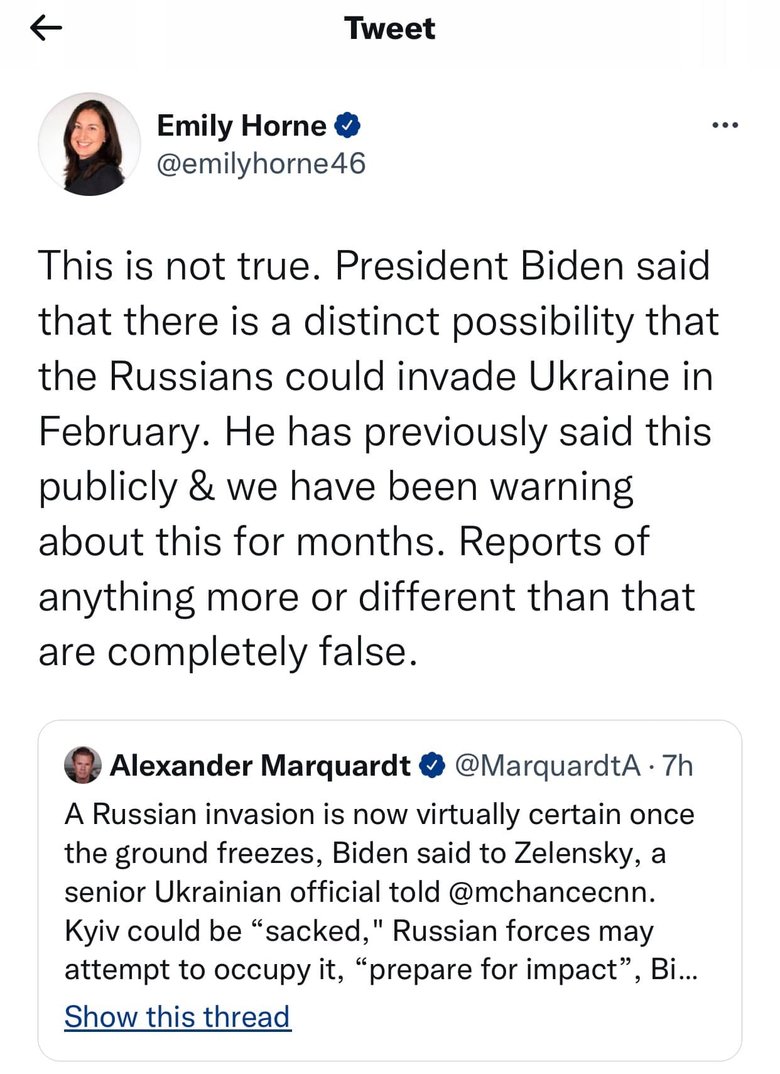Click Emily Horne's blue verified badge
780x1074 pixels.
[347, 125]
